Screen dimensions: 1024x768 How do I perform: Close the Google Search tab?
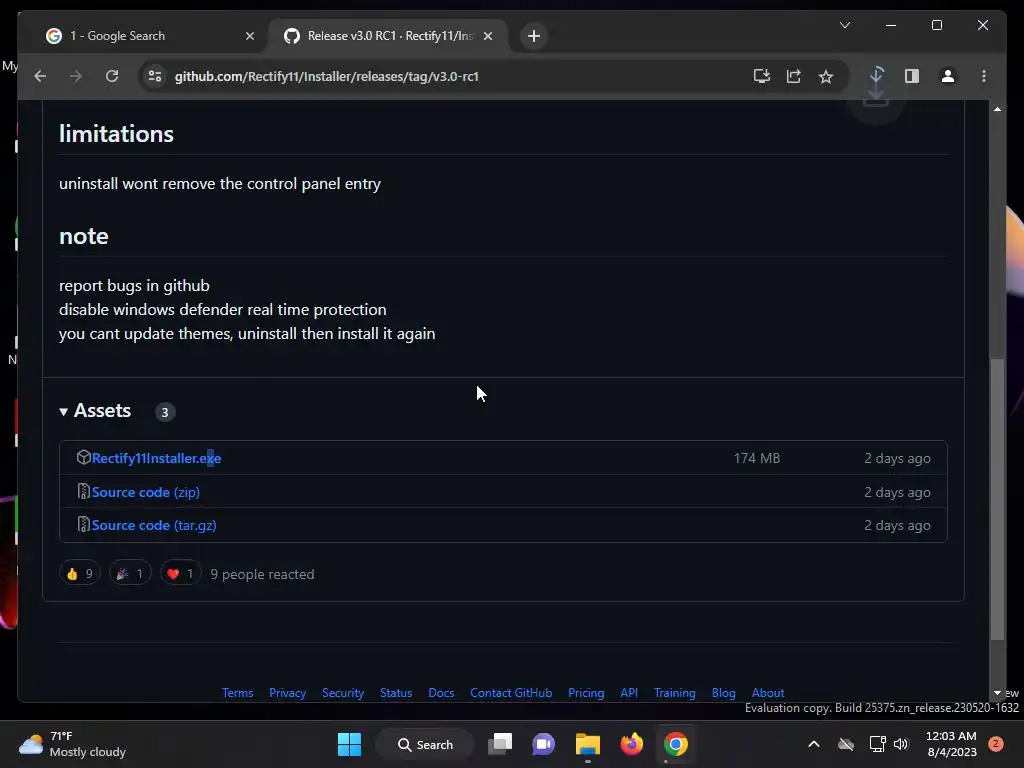(x=249, y=36)
